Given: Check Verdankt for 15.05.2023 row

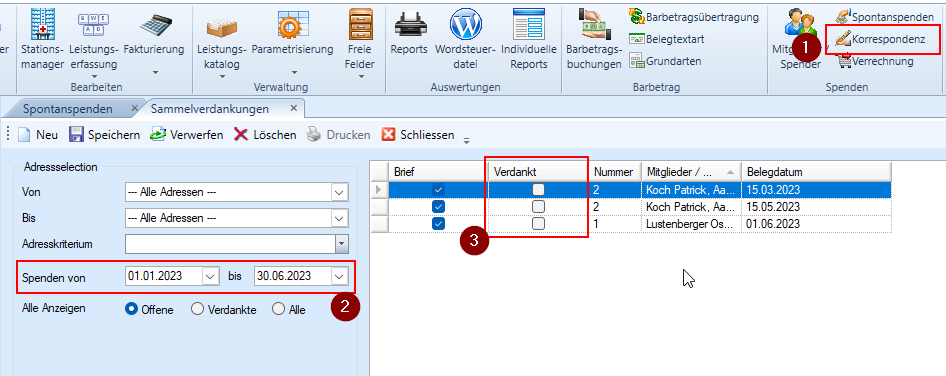Looking at the screenshot, I should pyautogui.click(x=538, y=206).
